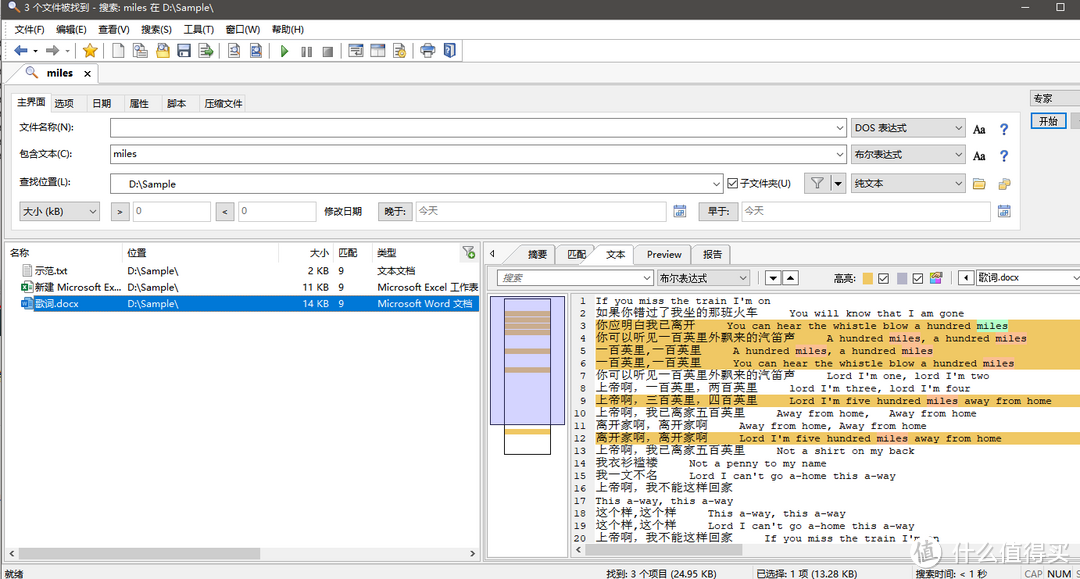Click the word-wrap view layout icon
Image resolution: width=1080 pixels, height=579 pixels.
click(x=355, y=50)
